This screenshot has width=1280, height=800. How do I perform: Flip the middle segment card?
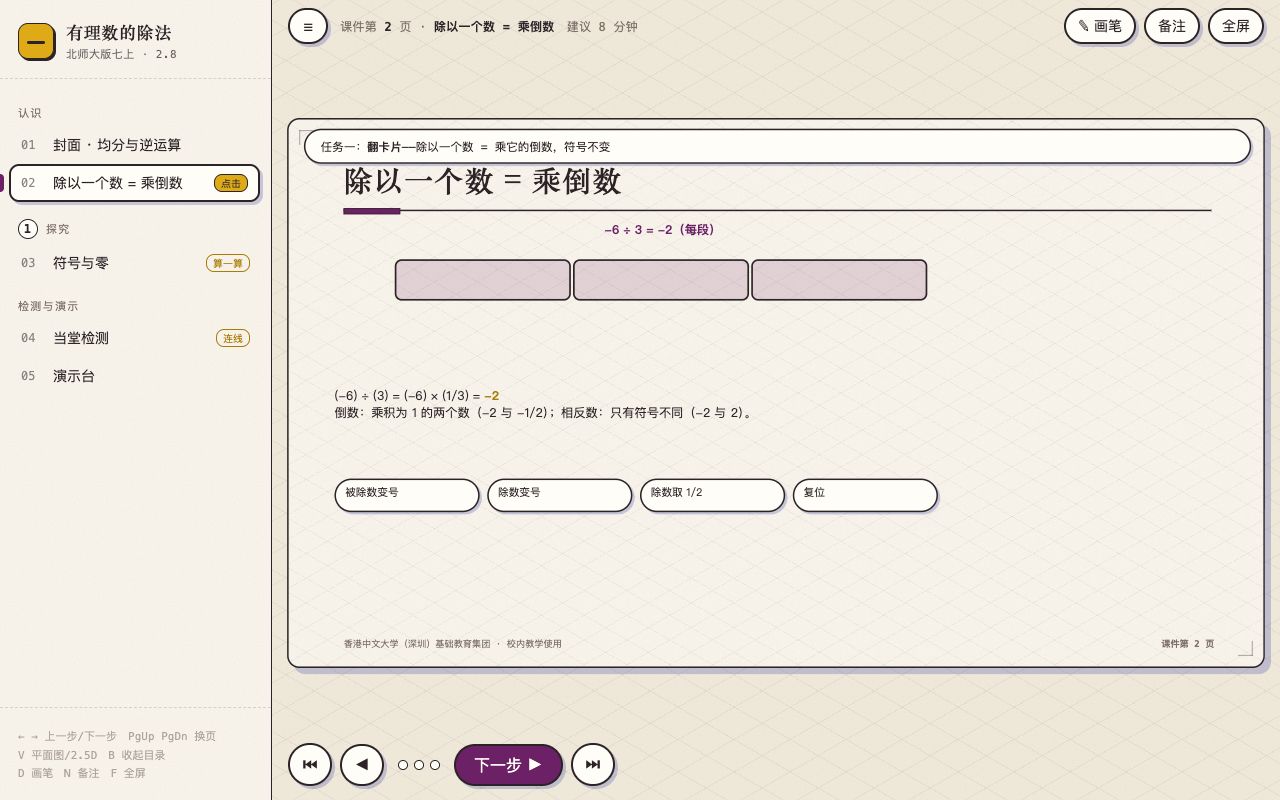tap(661, 280)
